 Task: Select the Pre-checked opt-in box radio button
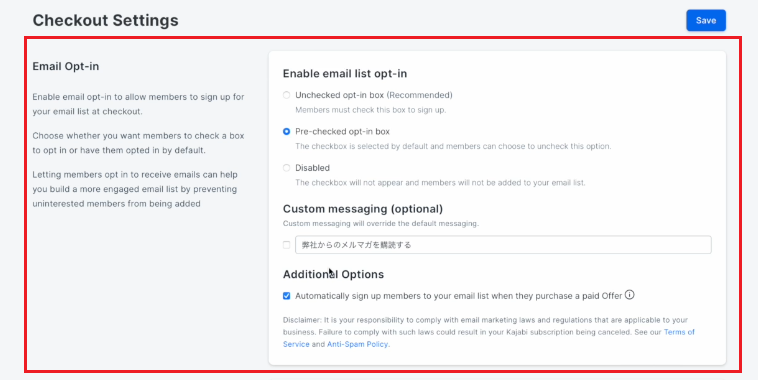(287, 132)
